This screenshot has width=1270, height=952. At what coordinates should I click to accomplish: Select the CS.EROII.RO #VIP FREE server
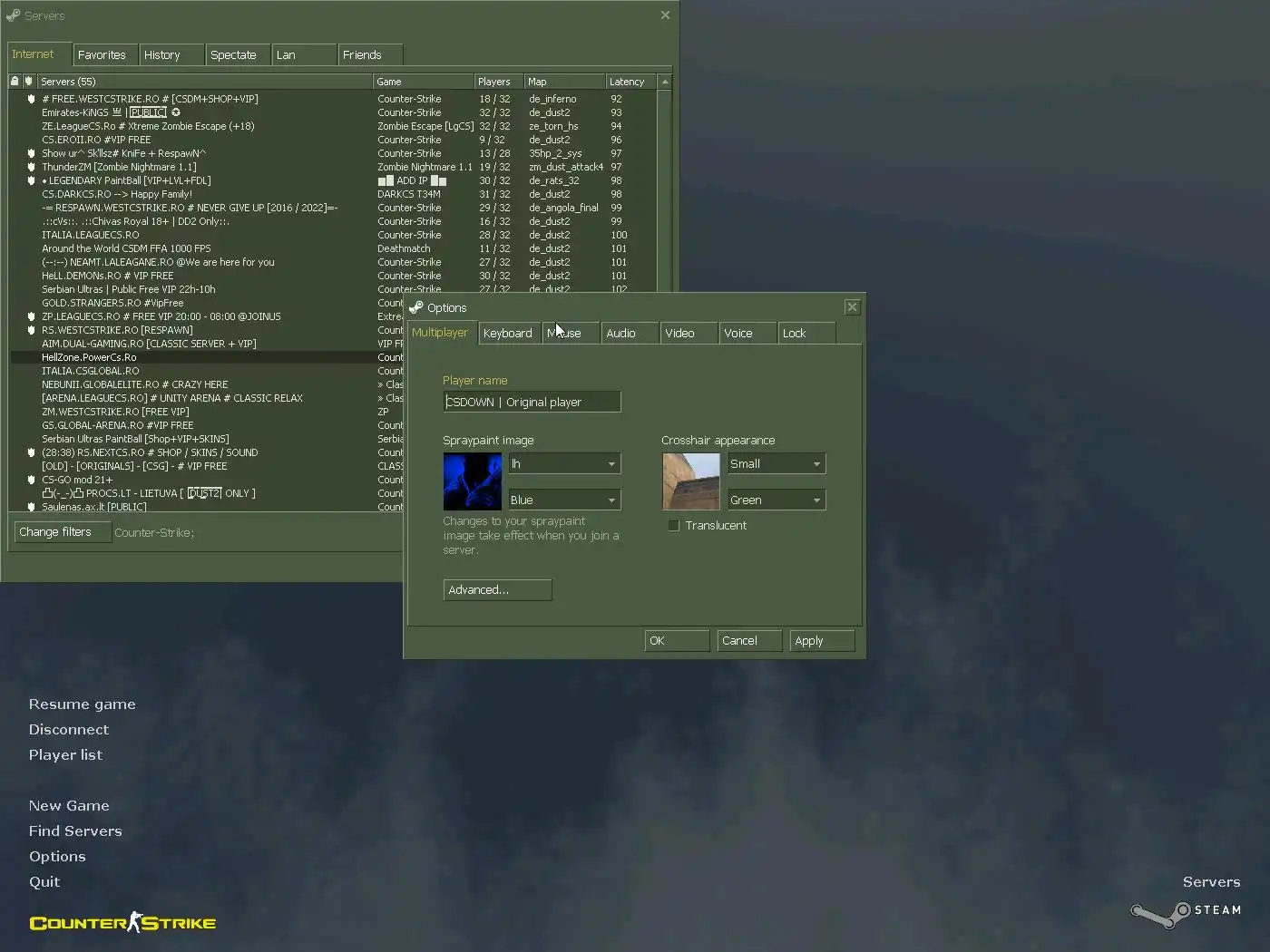point(333,140)
